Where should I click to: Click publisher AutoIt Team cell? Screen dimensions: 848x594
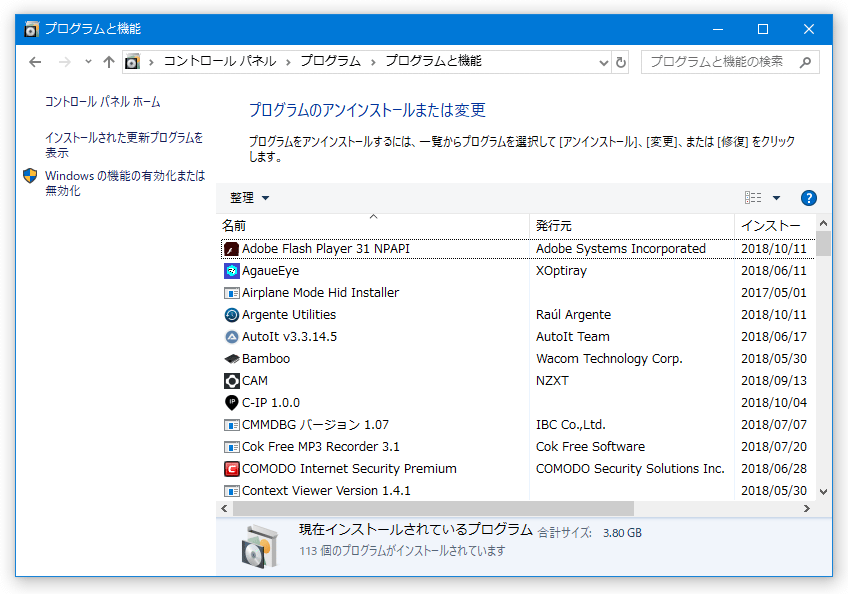click(x=572, y=337)
